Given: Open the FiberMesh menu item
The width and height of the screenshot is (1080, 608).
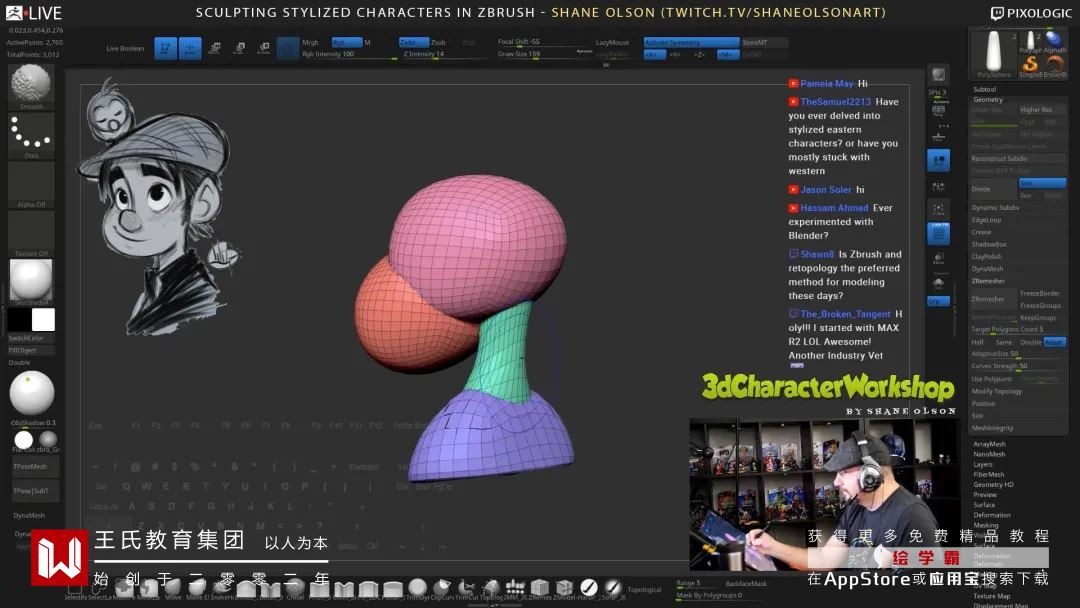Looking at the screenshot, I should [988, 474].
